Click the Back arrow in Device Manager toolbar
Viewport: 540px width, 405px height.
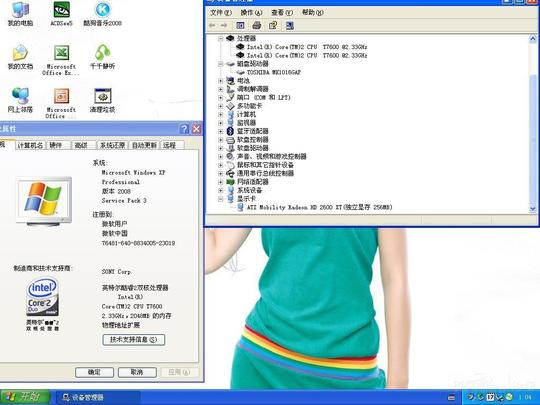(212, 25)
